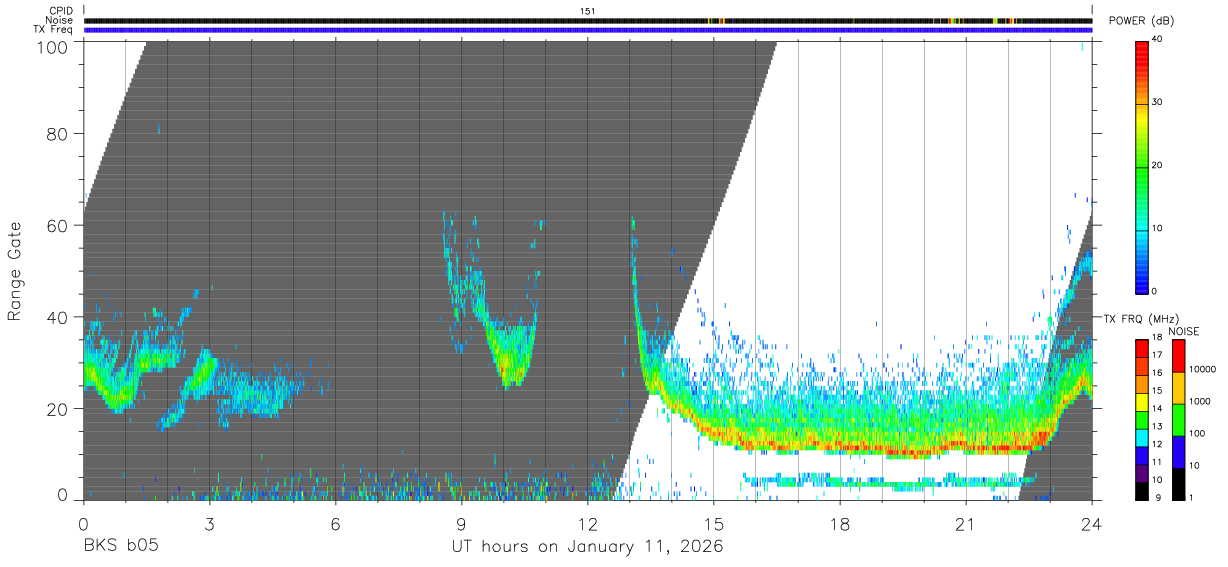Image resolution: width=1228 pixels, height=567 pixels.
Task: Pick the black swatch in TX FRQ scale
Action: click(1141, 489)
